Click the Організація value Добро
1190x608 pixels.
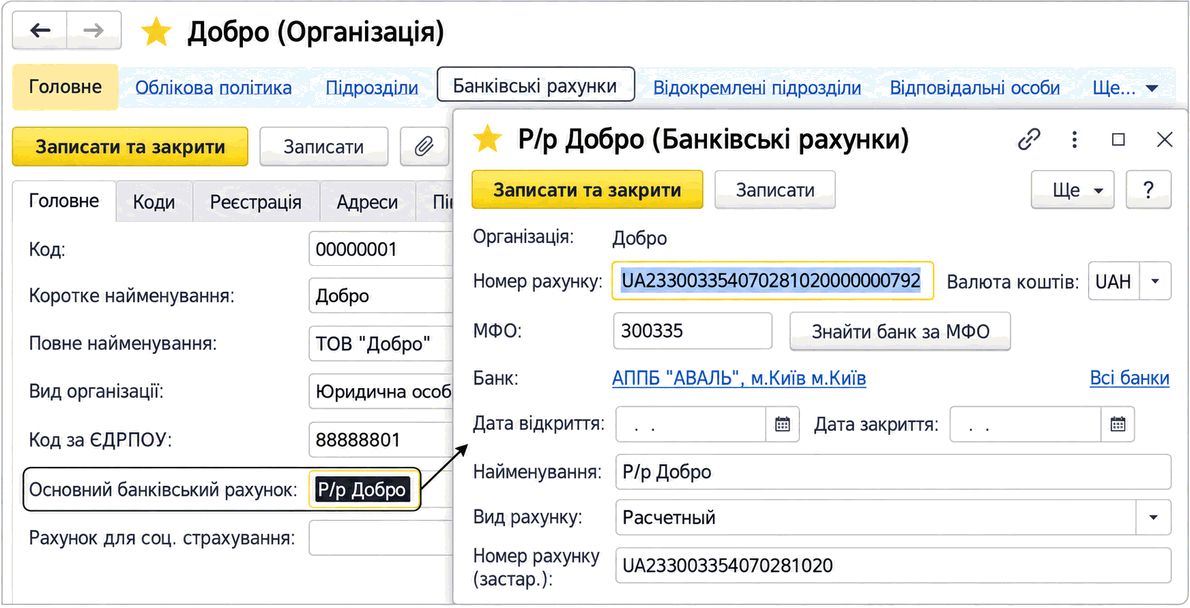[x=640, y=238]
